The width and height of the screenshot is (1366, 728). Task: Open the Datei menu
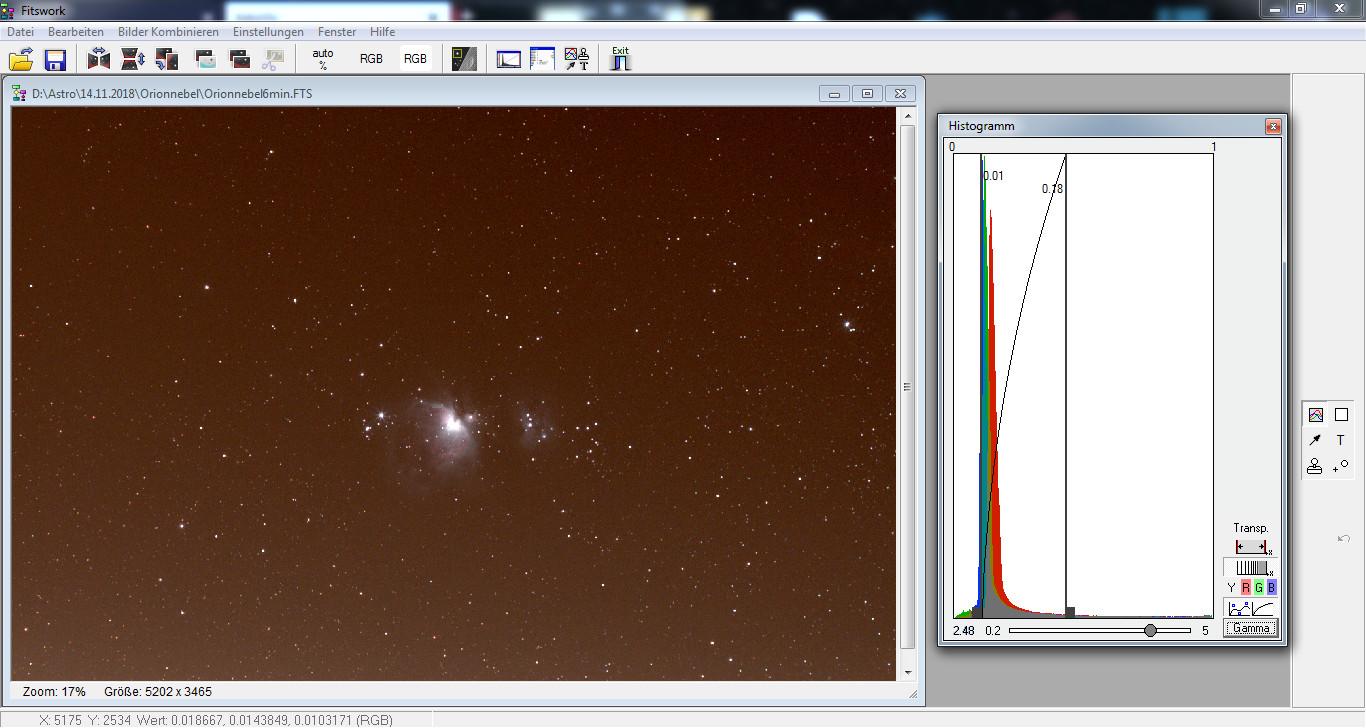tap(20, 32)
